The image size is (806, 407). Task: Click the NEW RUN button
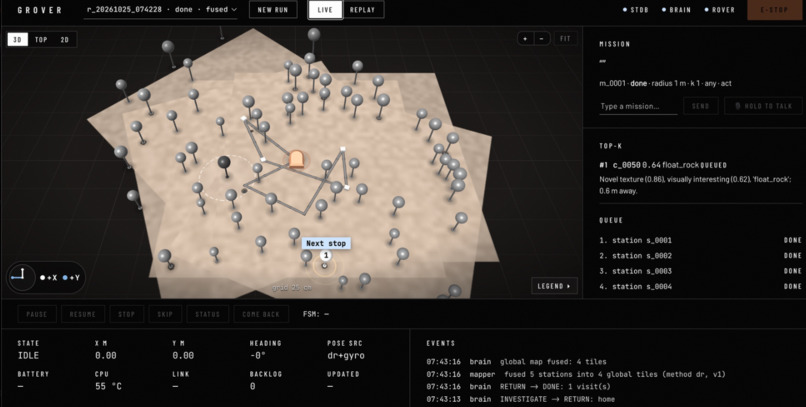pyautogui.click(x=272, y=10)
